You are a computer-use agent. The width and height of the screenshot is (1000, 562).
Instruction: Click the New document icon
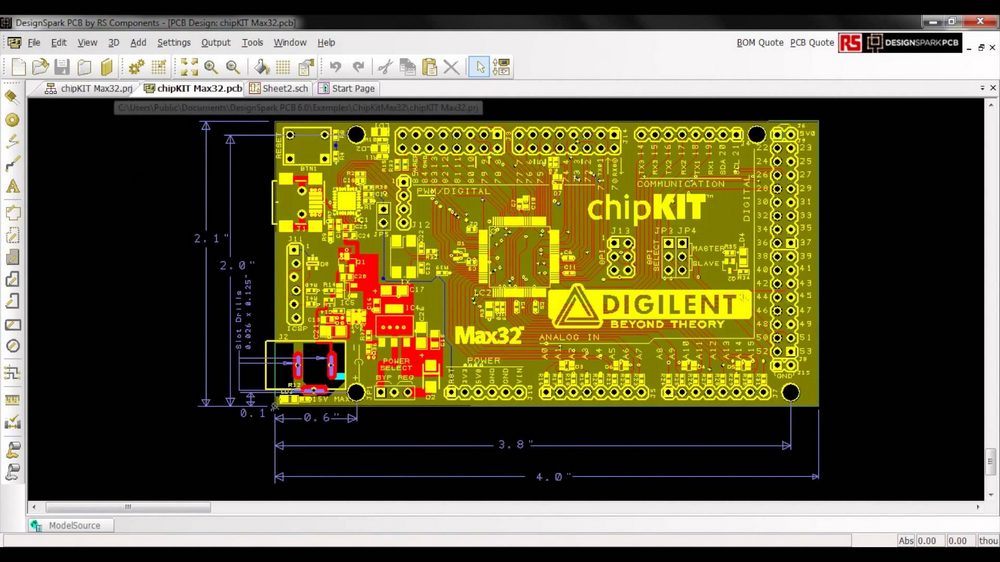point(18,67)
